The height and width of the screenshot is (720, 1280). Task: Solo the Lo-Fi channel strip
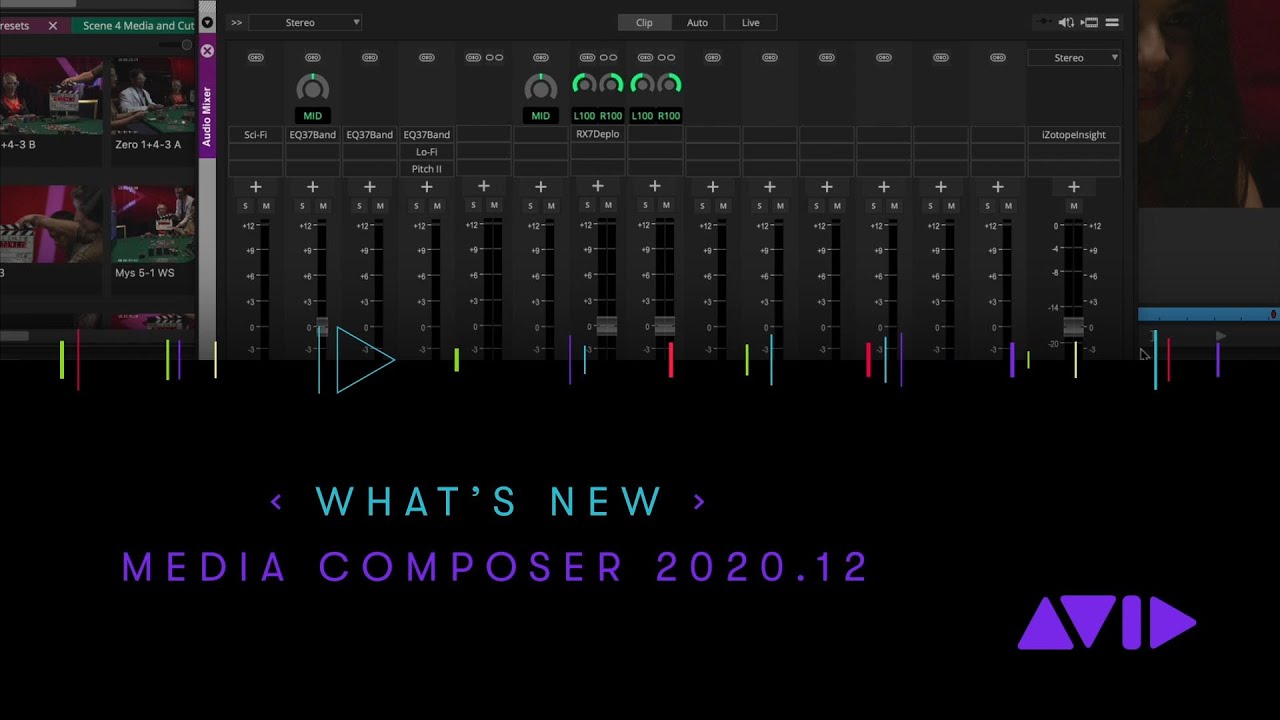pos(416,206)
